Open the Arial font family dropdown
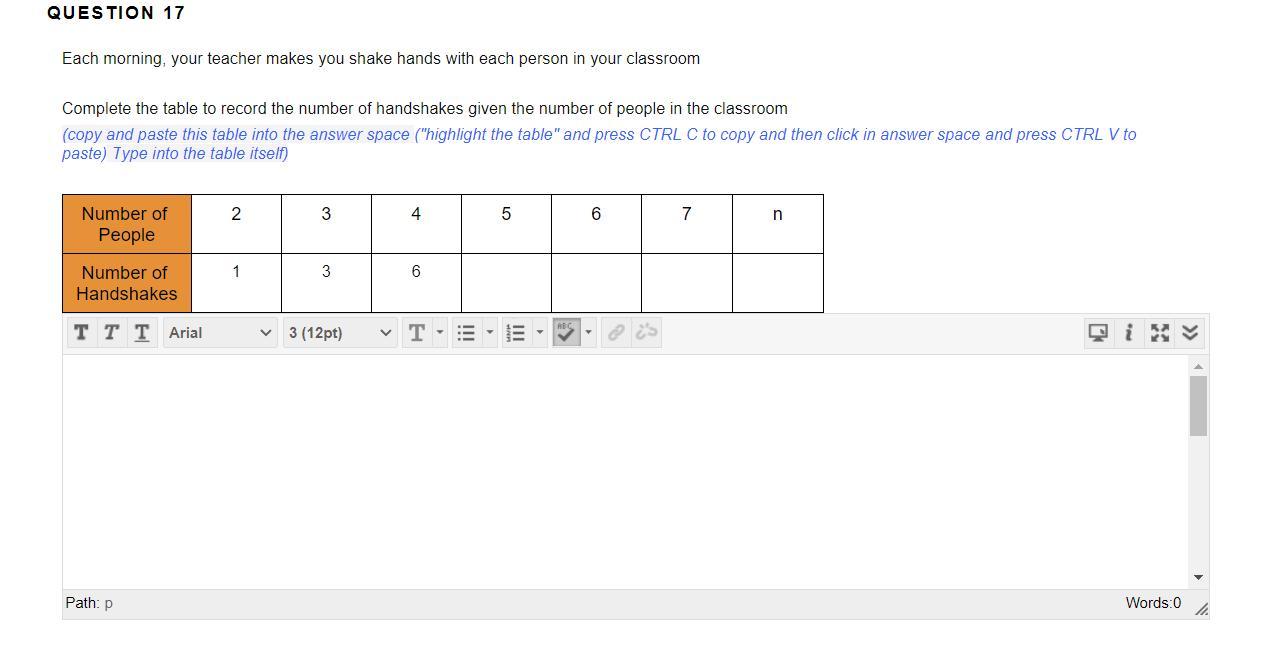This screenshot has width=1280, height=649. 220,333
